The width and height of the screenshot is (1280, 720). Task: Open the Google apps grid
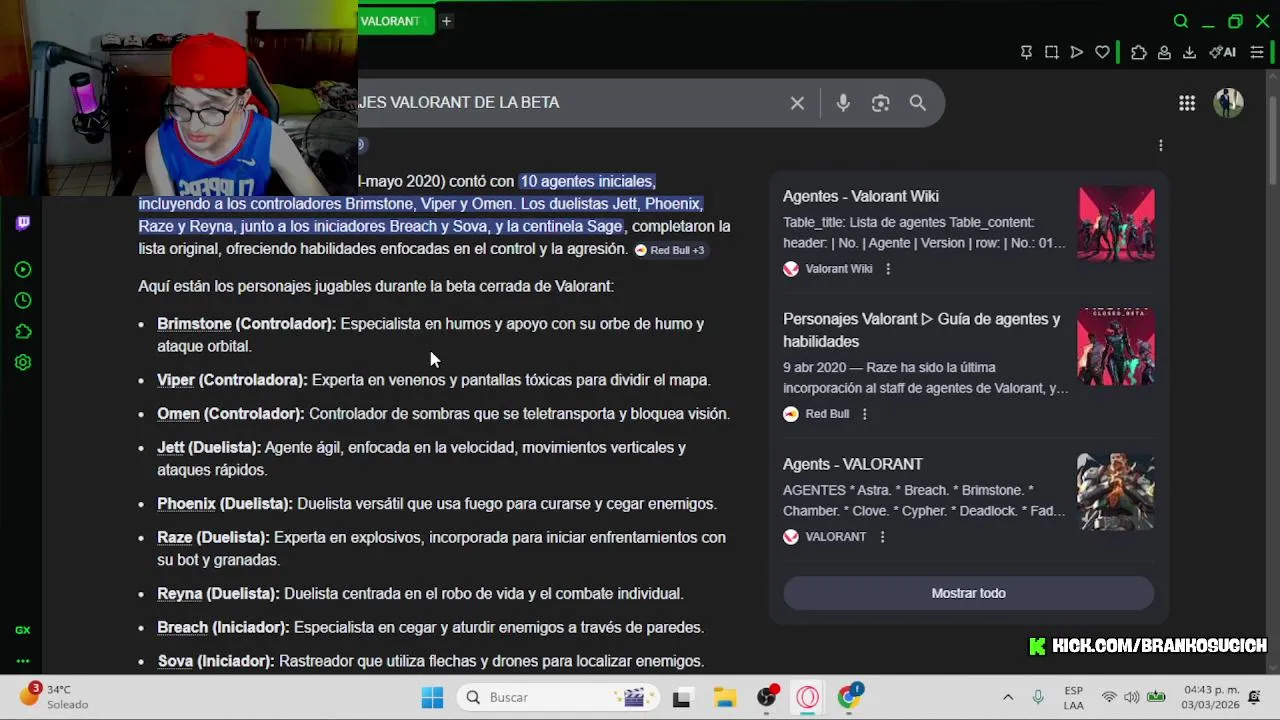pos(1187,103)
